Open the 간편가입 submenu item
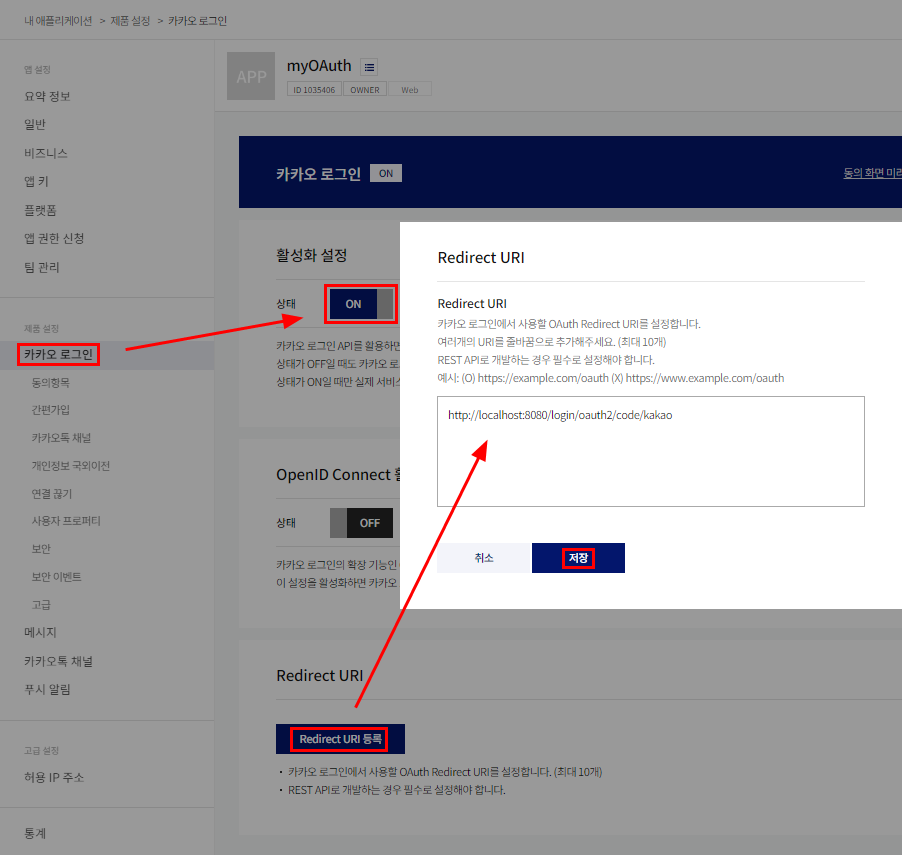This screenshot has height=855, width=902. 51,410
